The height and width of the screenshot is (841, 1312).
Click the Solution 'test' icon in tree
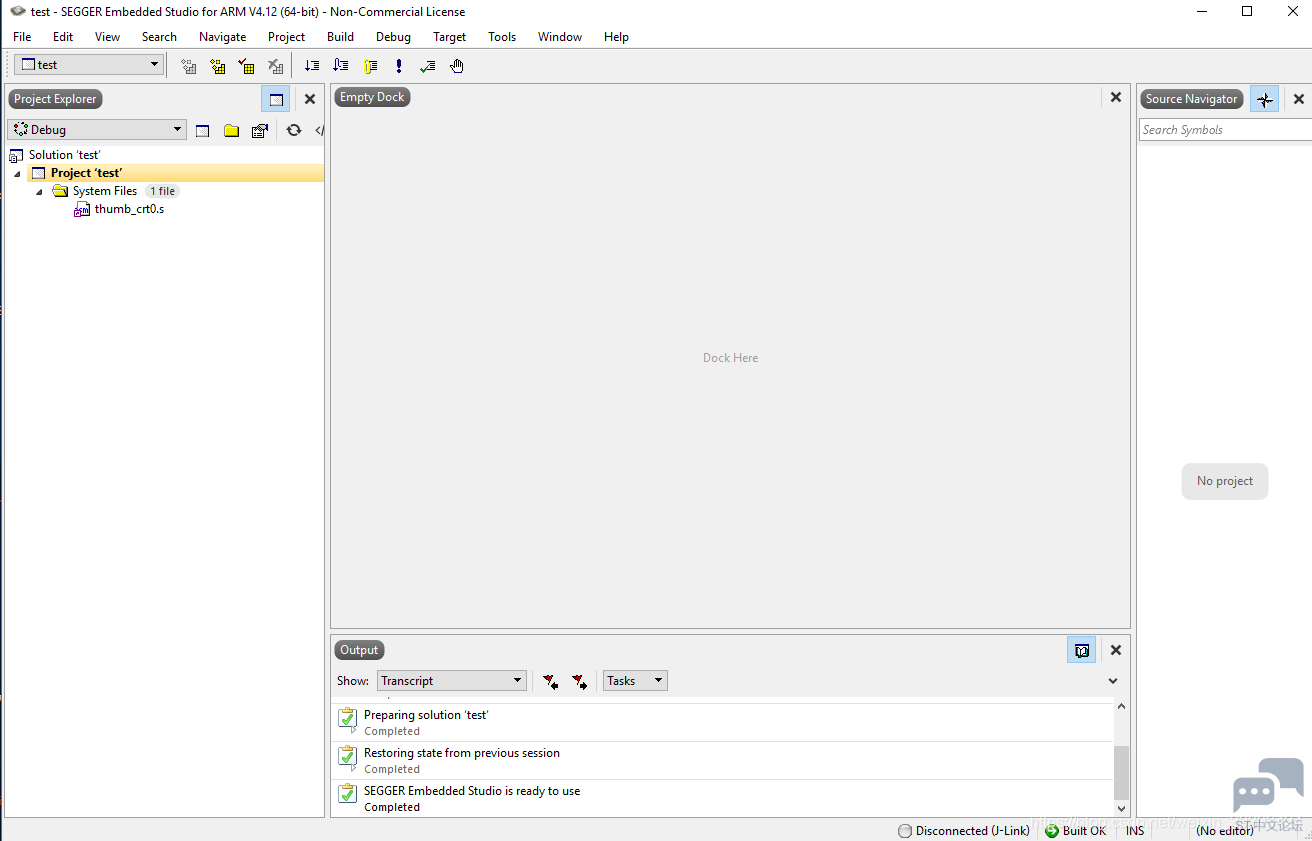(16, 155)
